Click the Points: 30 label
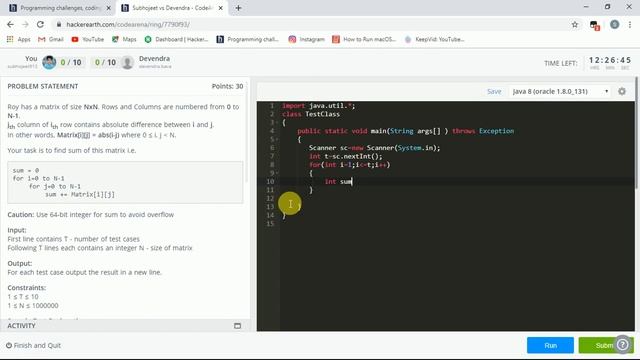640x360 pixels. (x=227, y=87)
